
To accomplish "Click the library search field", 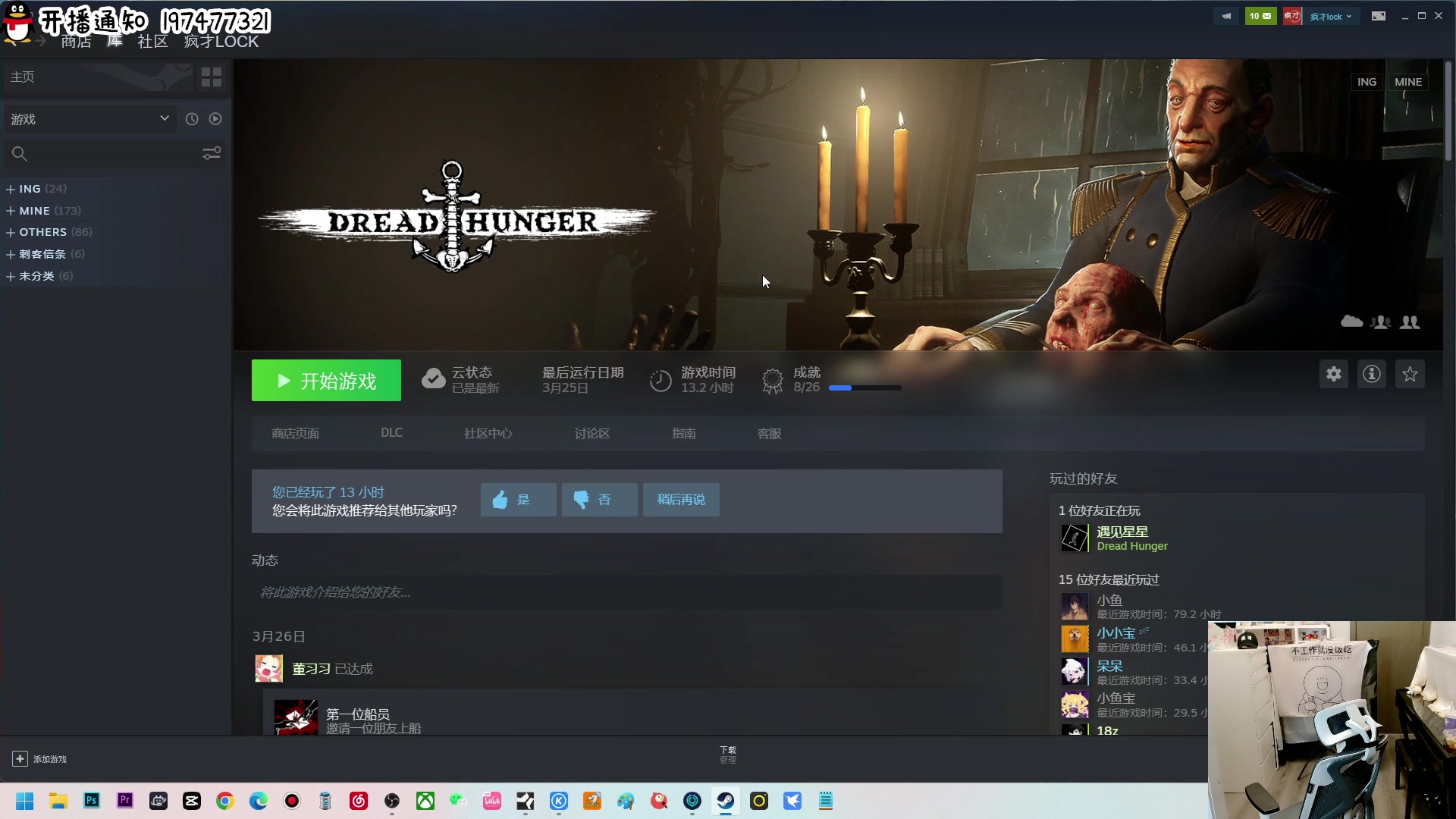I will 102,154.
